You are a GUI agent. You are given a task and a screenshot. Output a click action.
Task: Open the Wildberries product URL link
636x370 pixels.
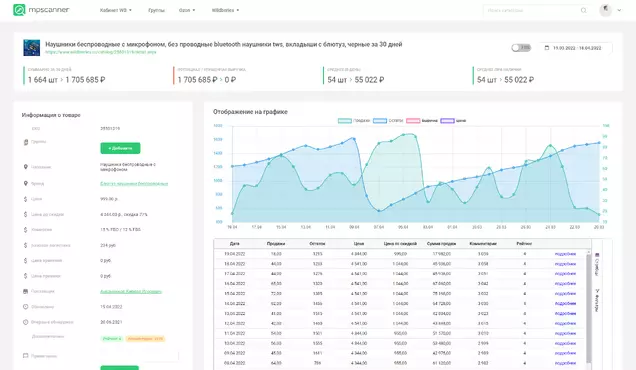101,52
